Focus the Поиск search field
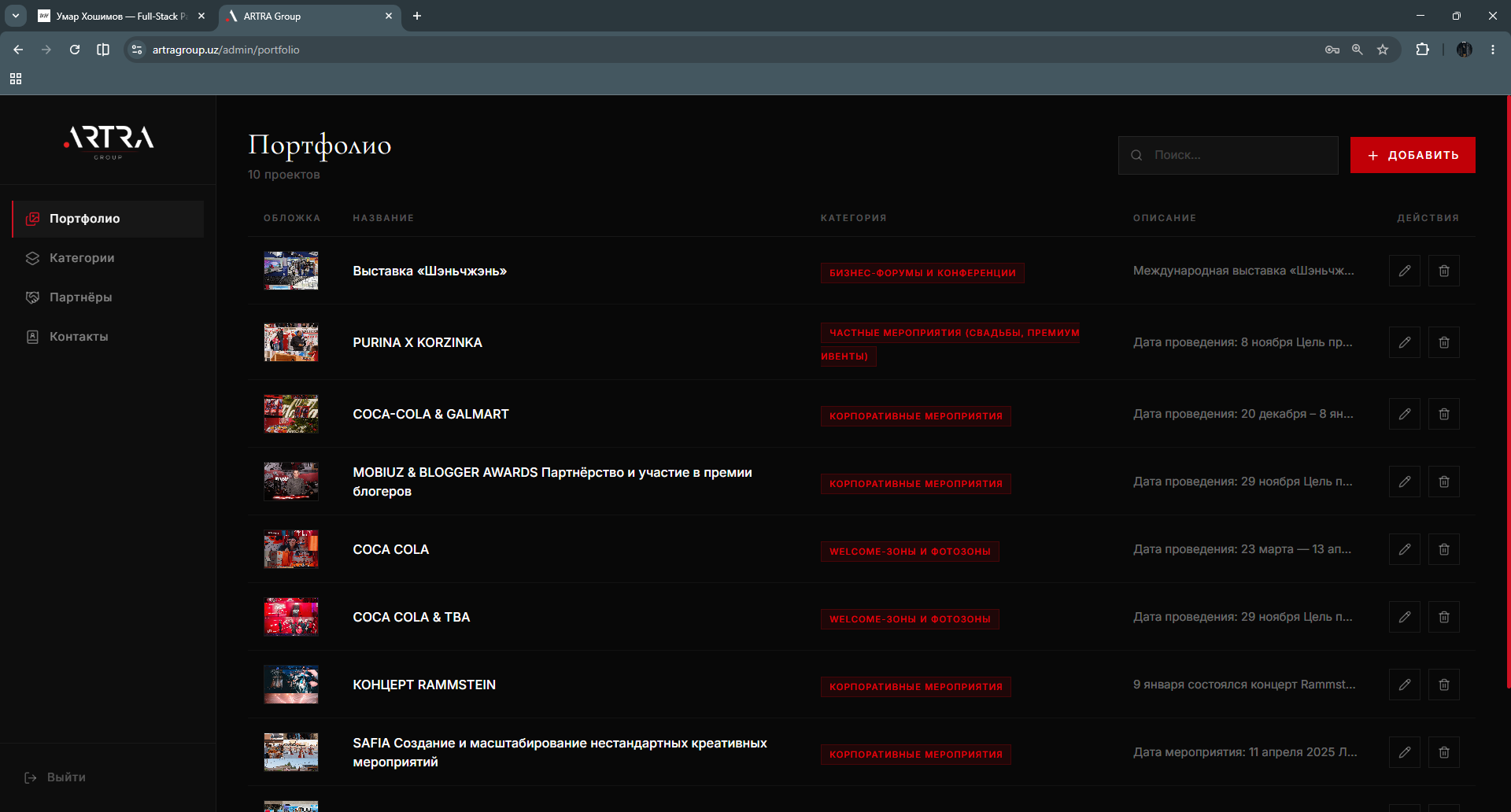 [x=1228, y=155]
